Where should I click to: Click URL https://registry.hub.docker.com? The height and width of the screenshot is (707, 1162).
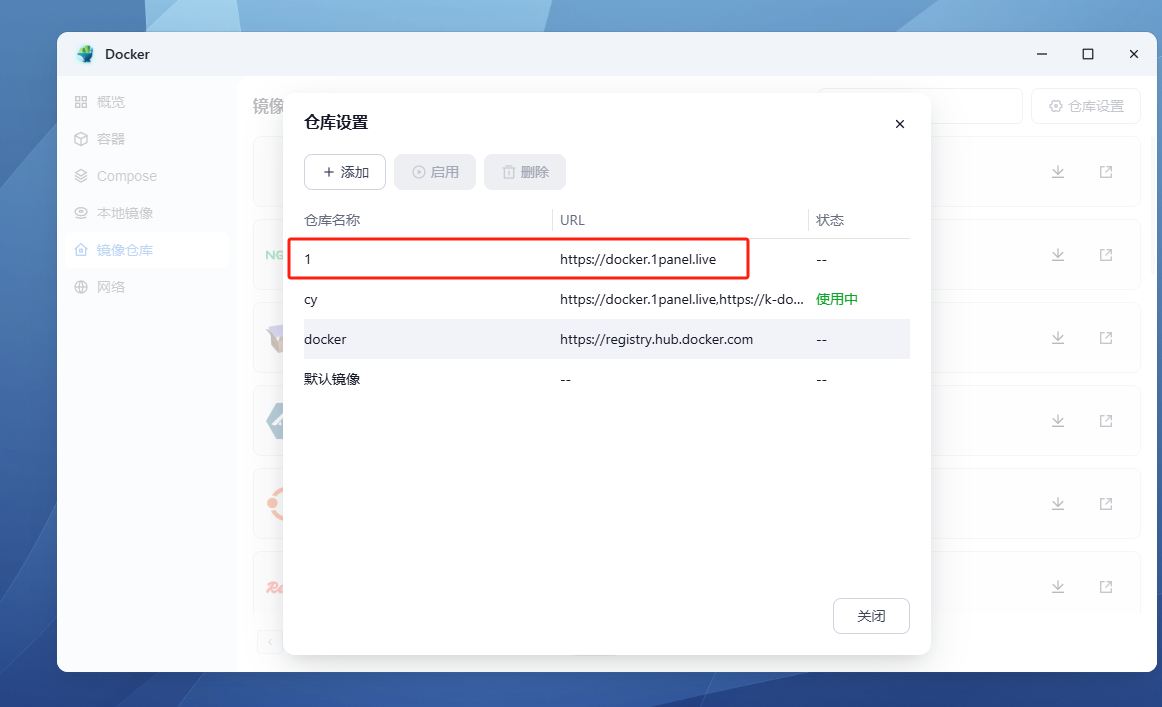[x=657, y=339]
